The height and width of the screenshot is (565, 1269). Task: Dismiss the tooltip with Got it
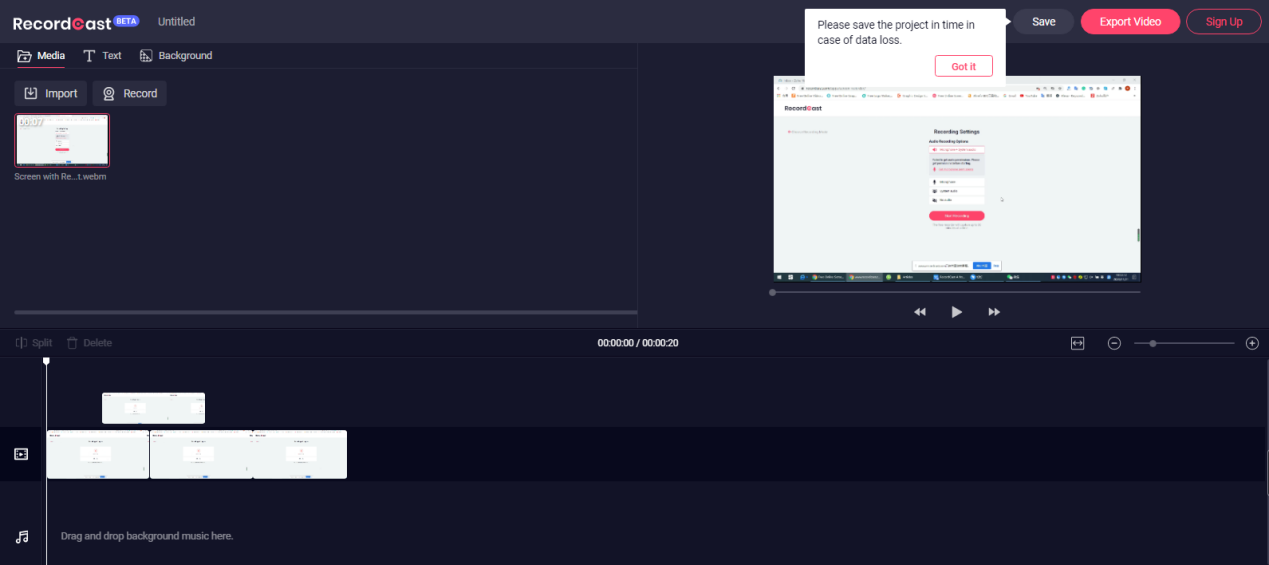point(963,66)
